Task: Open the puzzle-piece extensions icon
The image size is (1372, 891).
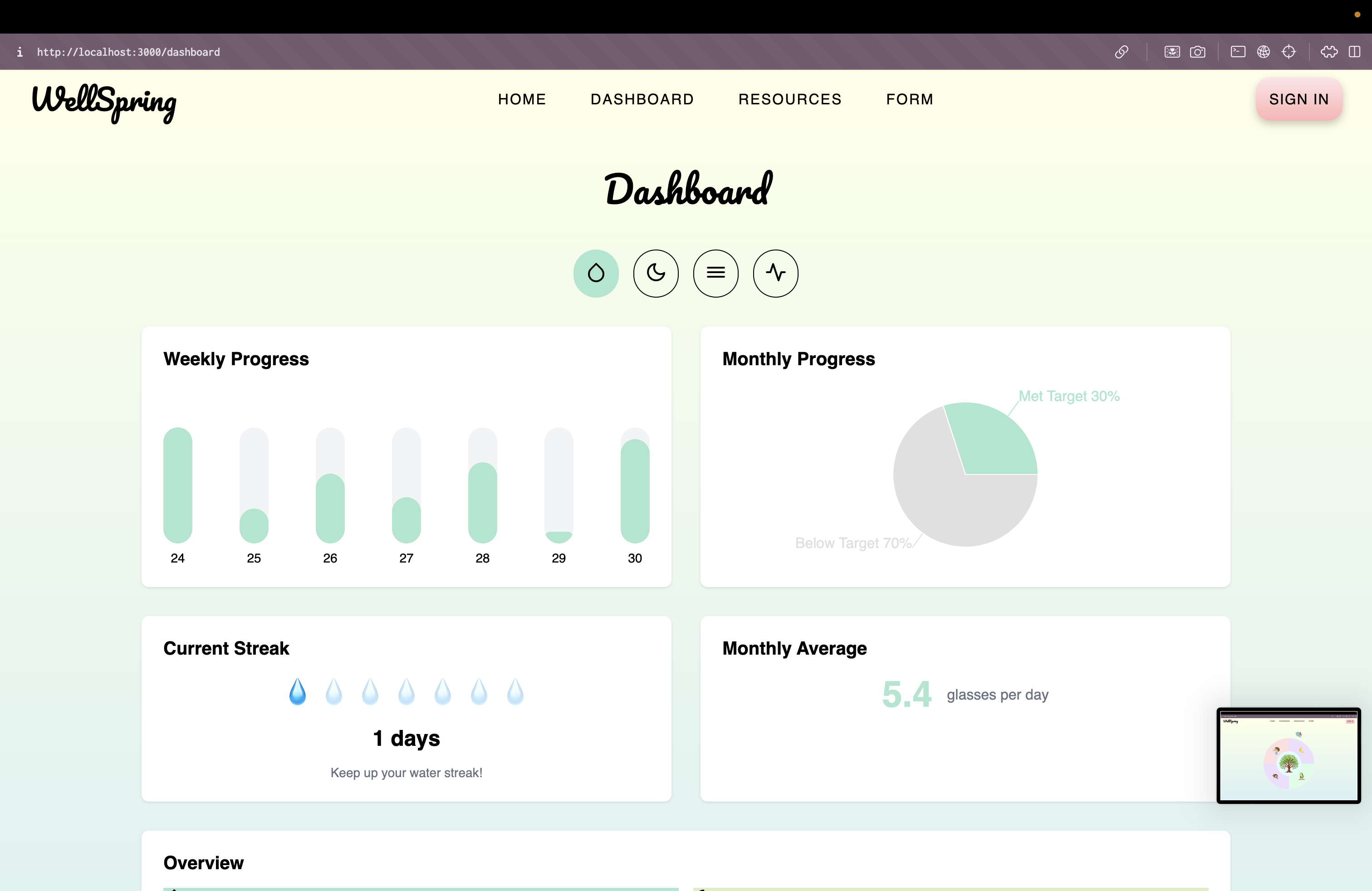Action: point(1329,52)
